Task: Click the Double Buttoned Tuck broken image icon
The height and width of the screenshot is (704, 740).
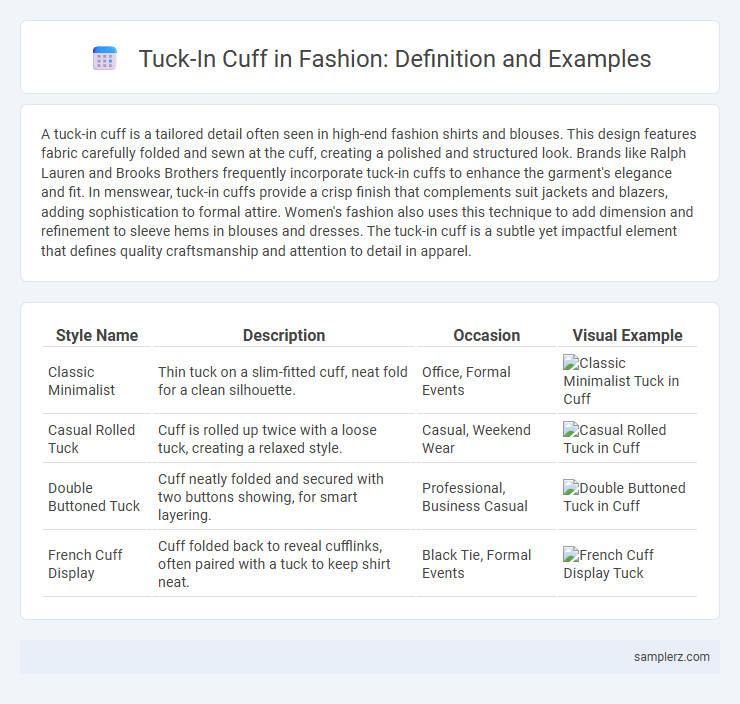Action: click(571, 488)
